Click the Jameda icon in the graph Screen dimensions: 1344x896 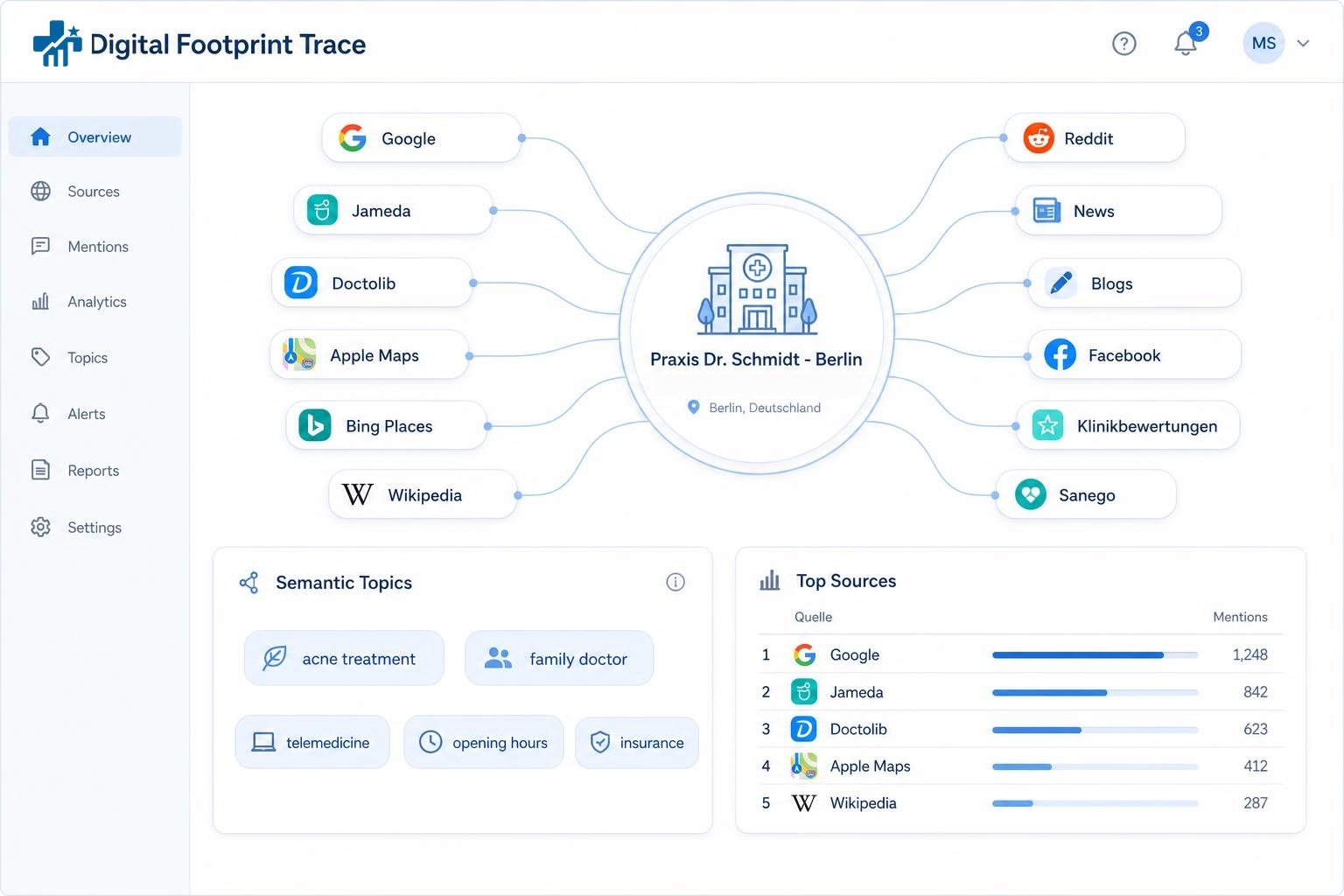[322, 210]
